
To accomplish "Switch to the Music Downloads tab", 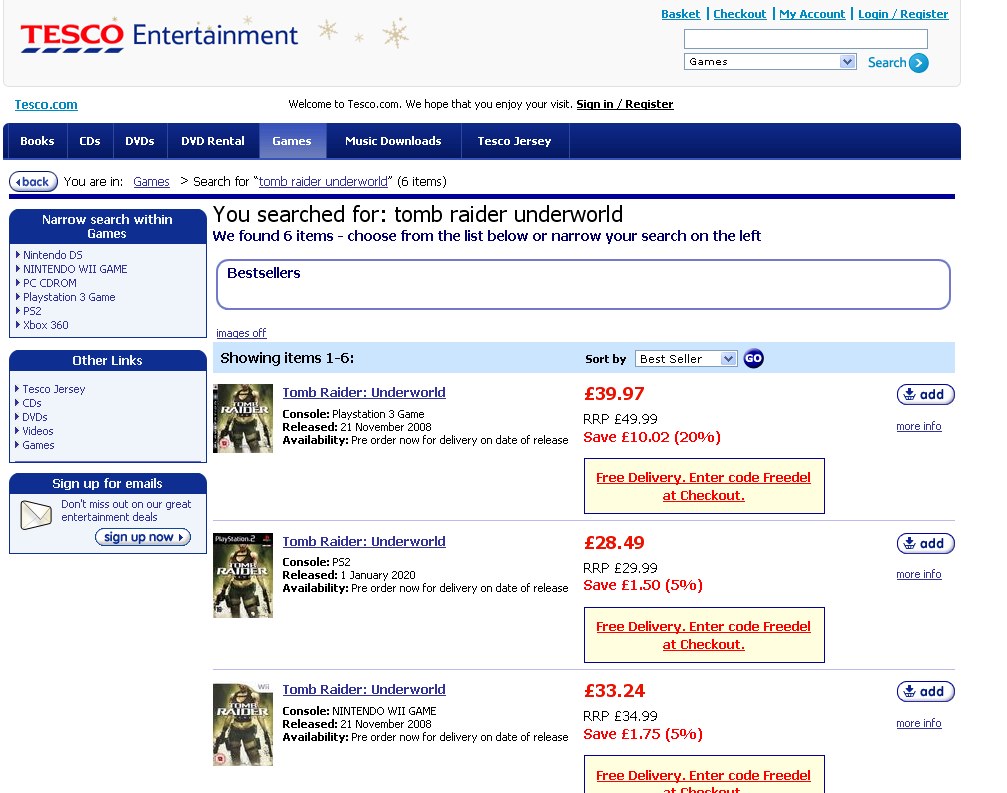I will (x=393, y=141).
